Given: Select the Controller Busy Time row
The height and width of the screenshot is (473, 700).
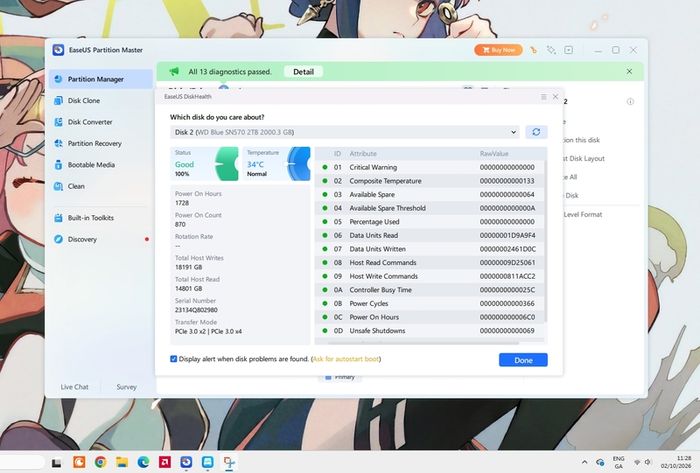Looking at the screenshot, I should pos(430,290).
